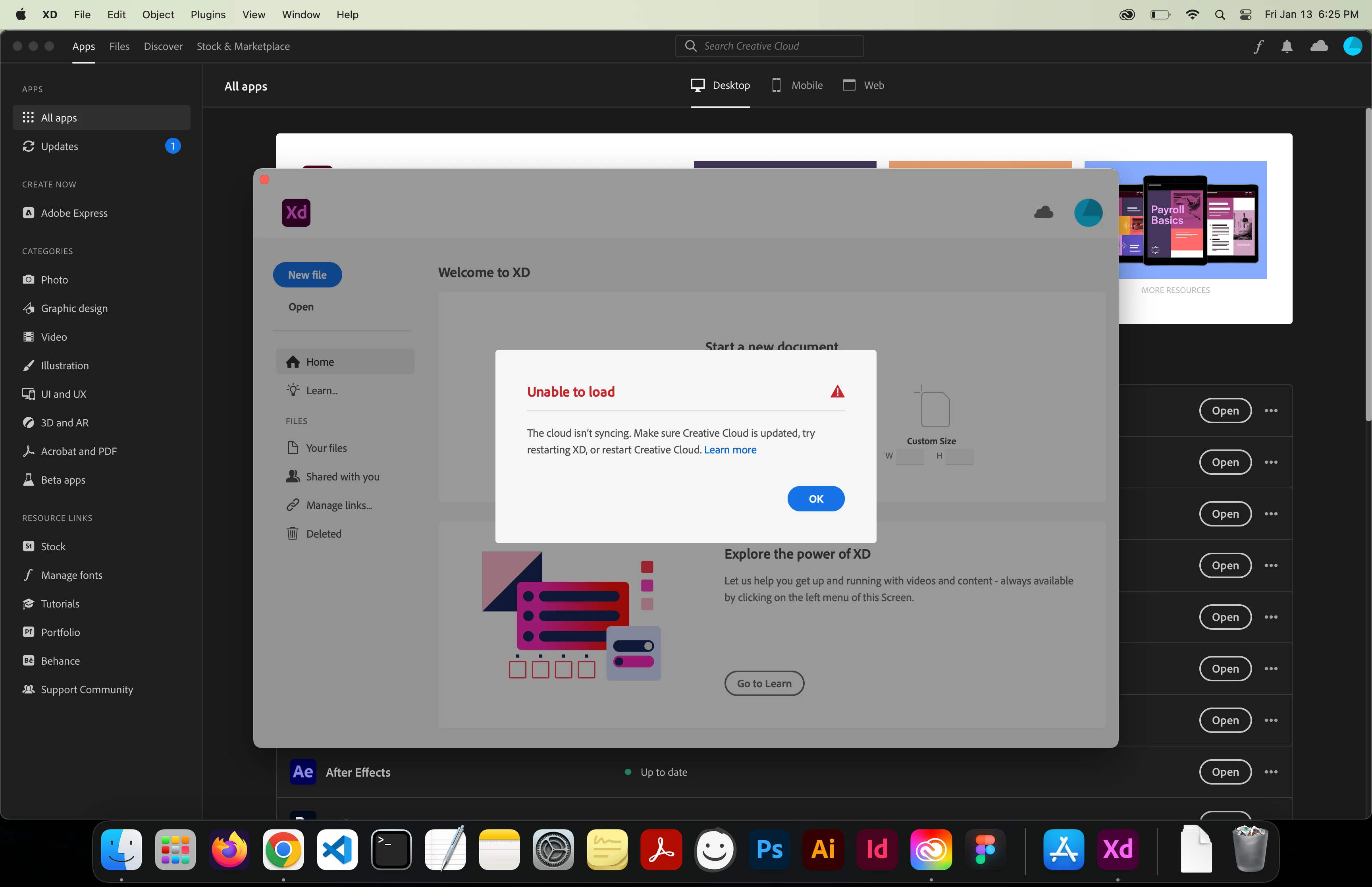1372x887 pixels.
Task: Open macOS Control Center toggle icon
Action: tap(1245, 15)
